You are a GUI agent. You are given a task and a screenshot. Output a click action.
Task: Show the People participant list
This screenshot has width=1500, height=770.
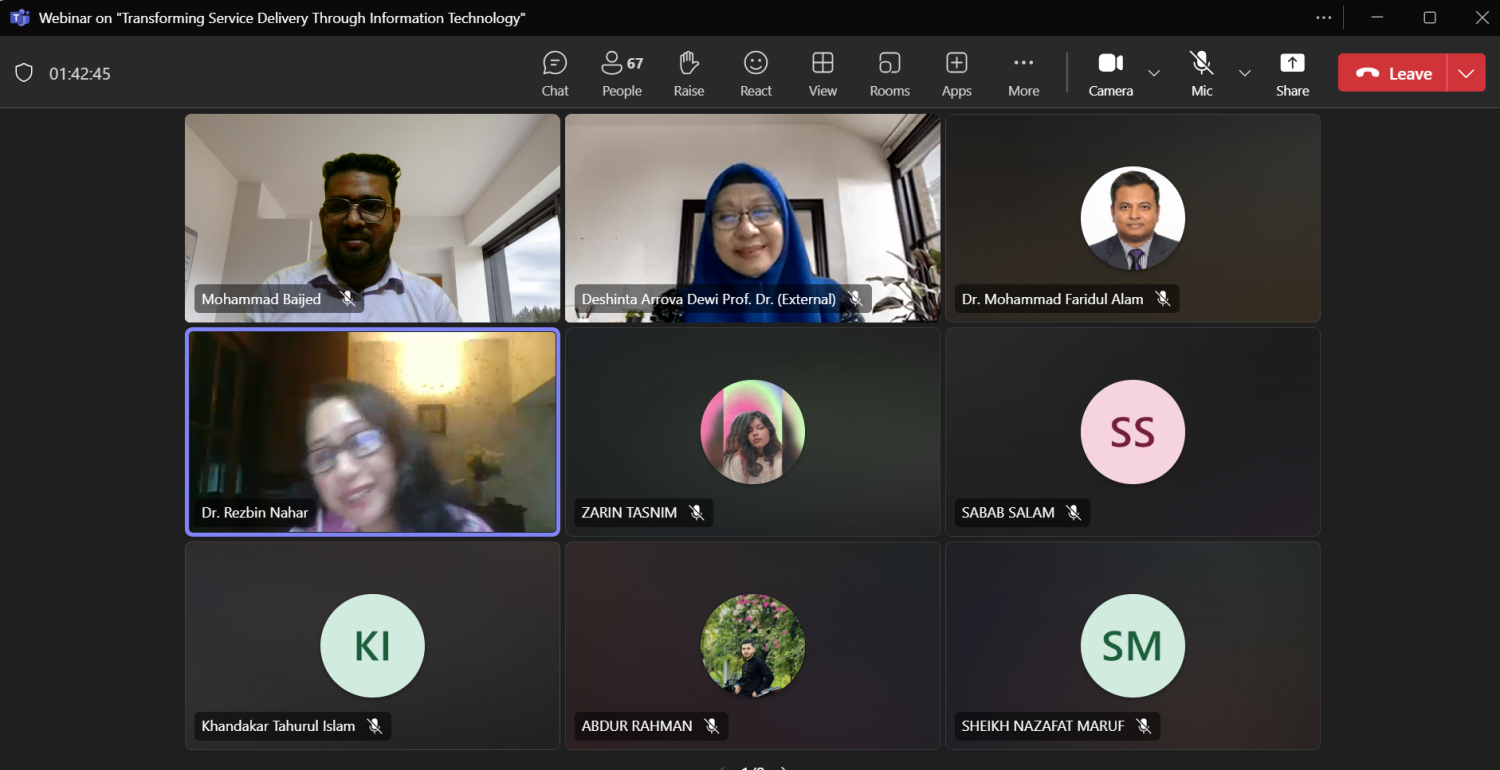(621, 74)
